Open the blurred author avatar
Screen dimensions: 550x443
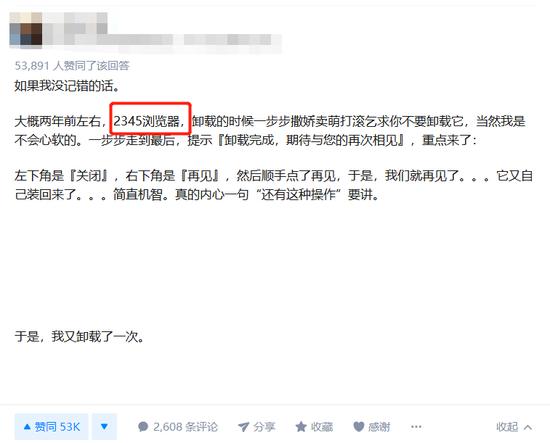26,30
